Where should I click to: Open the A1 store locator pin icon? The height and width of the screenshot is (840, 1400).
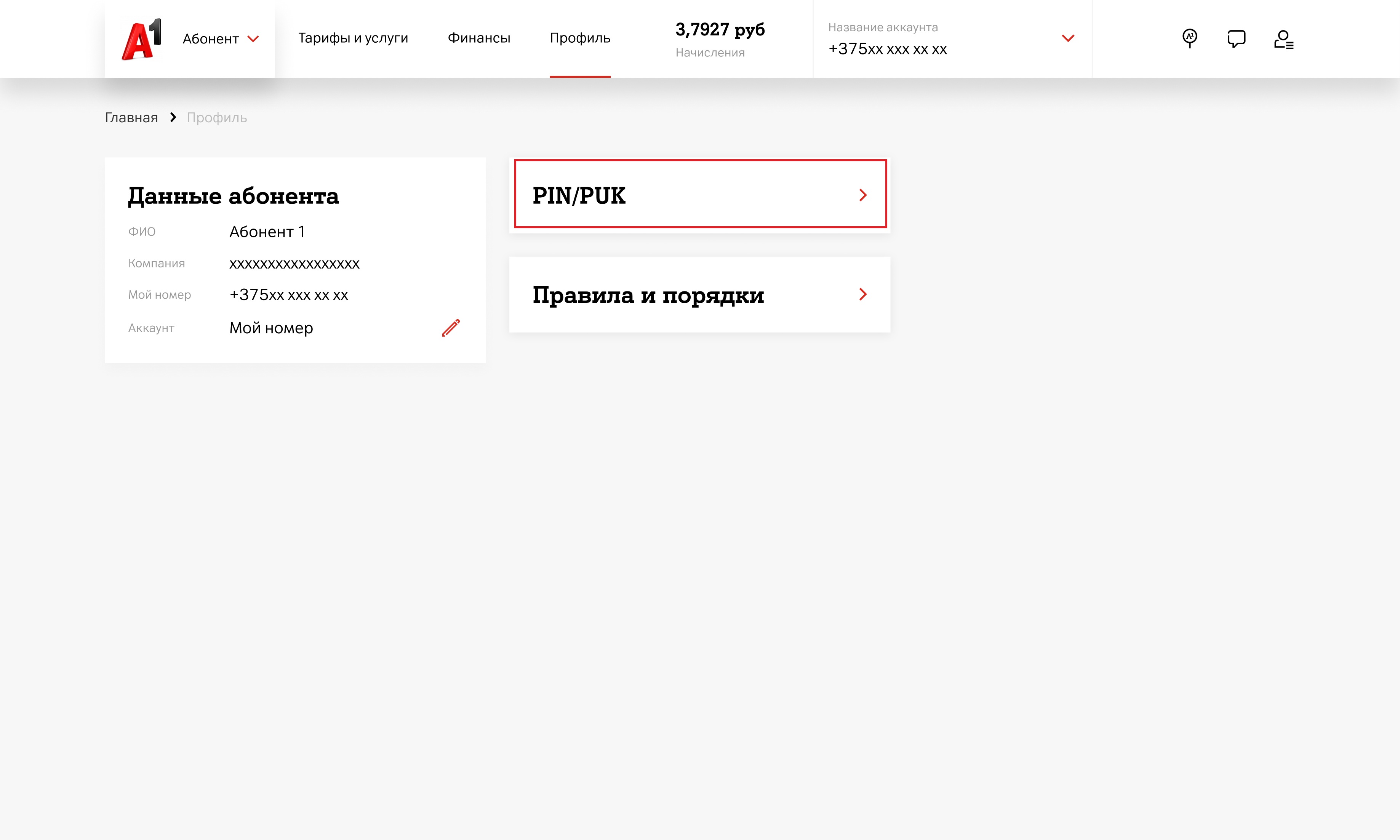tap(1189, 38)
